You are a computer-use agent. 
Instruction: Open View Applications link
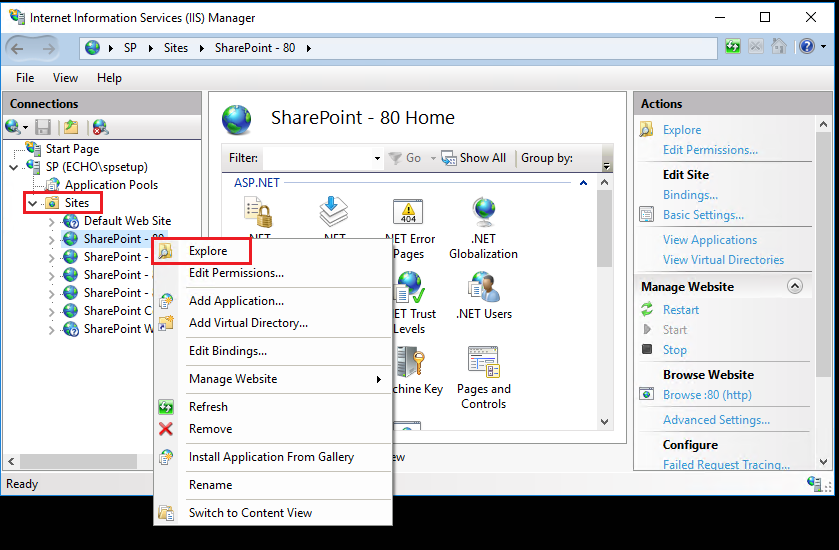710,240
